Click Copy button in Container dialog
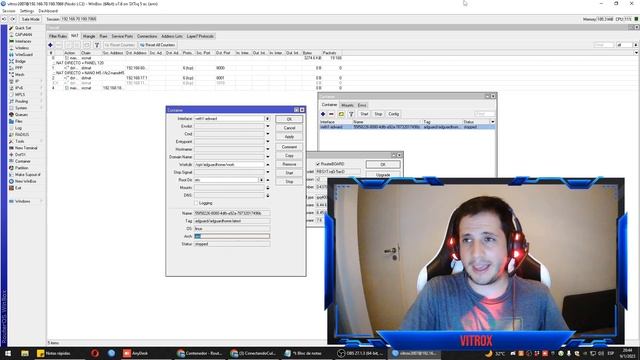The height and width of the screenshot is (360, 640). [x=289, y=156]
